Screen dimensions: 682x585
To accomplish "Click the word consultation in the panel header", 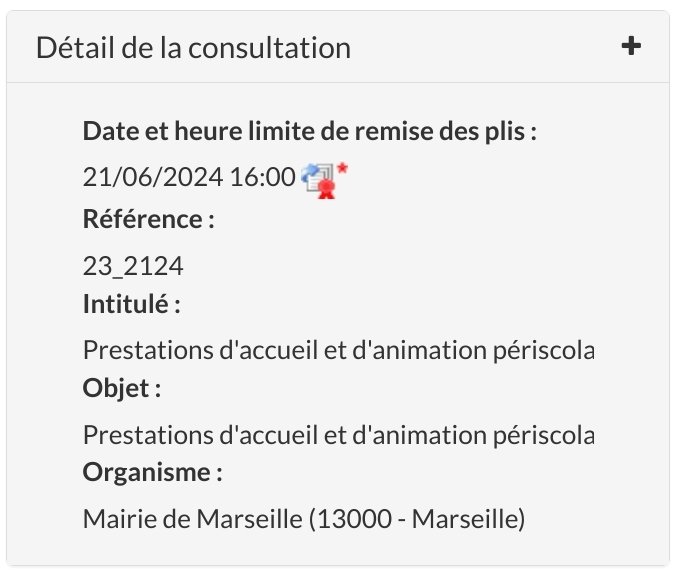I will 269,47.
